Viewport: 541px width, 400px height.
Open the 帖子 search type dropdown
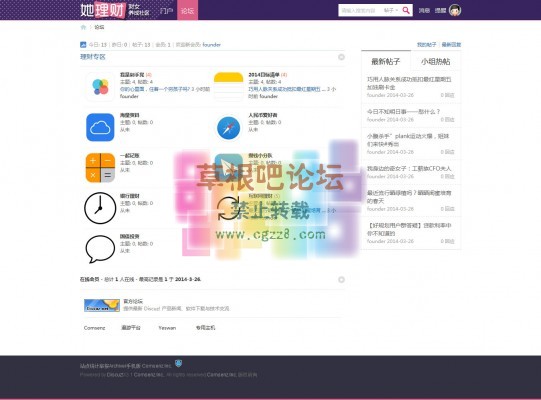point(391,10)
